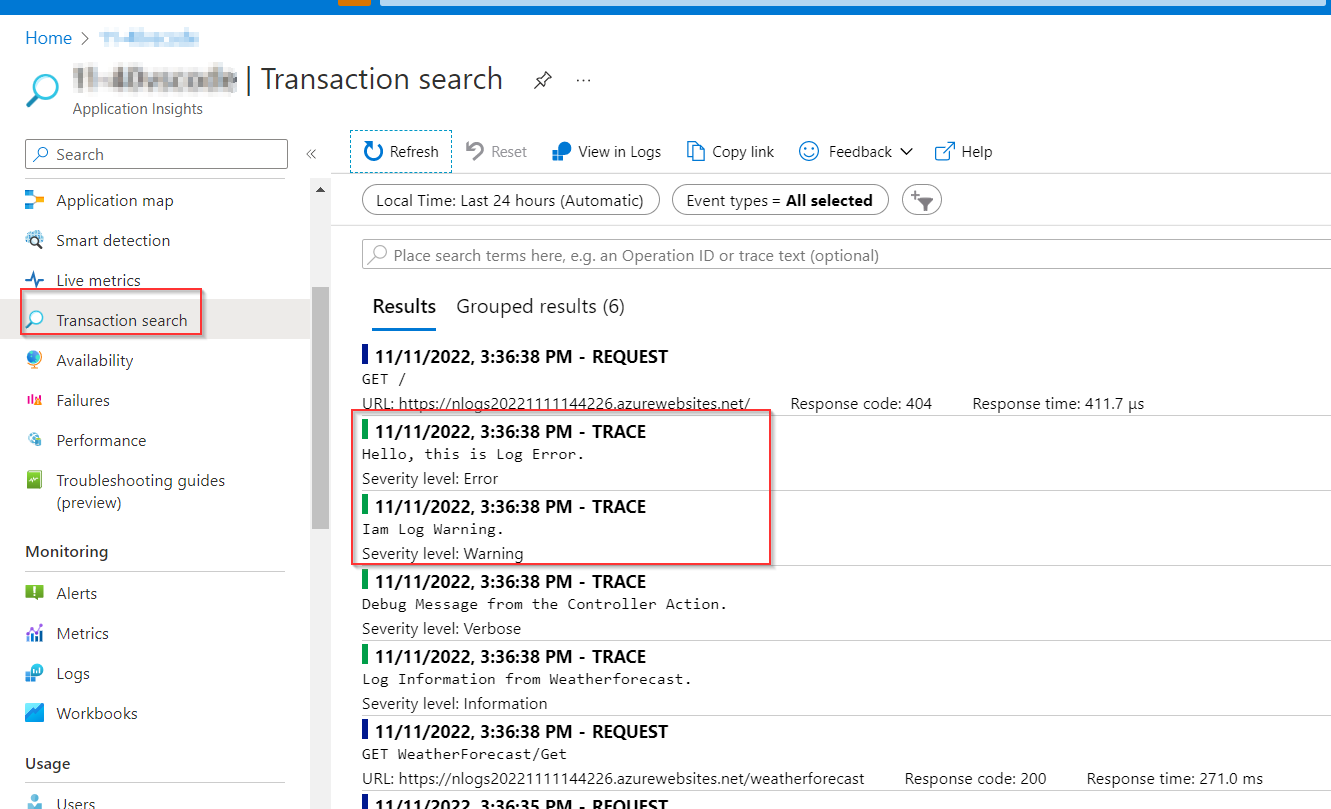Viewport: 1331px width, 809px height.
Task: Open Logs under Monitoring
Action: coord(73,673)
